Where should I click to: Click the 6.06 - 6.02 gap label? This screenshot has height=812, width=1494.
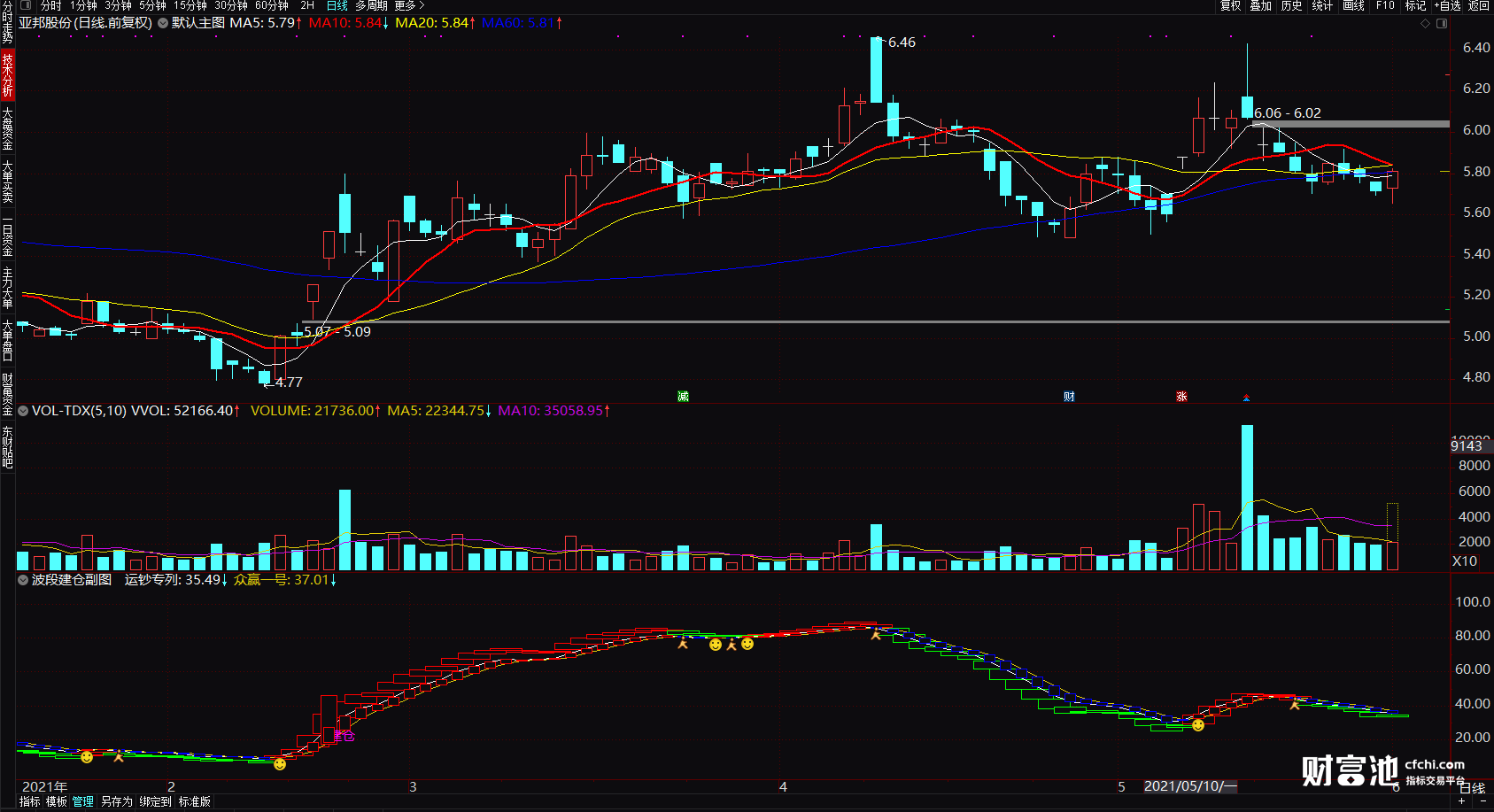1287,113
